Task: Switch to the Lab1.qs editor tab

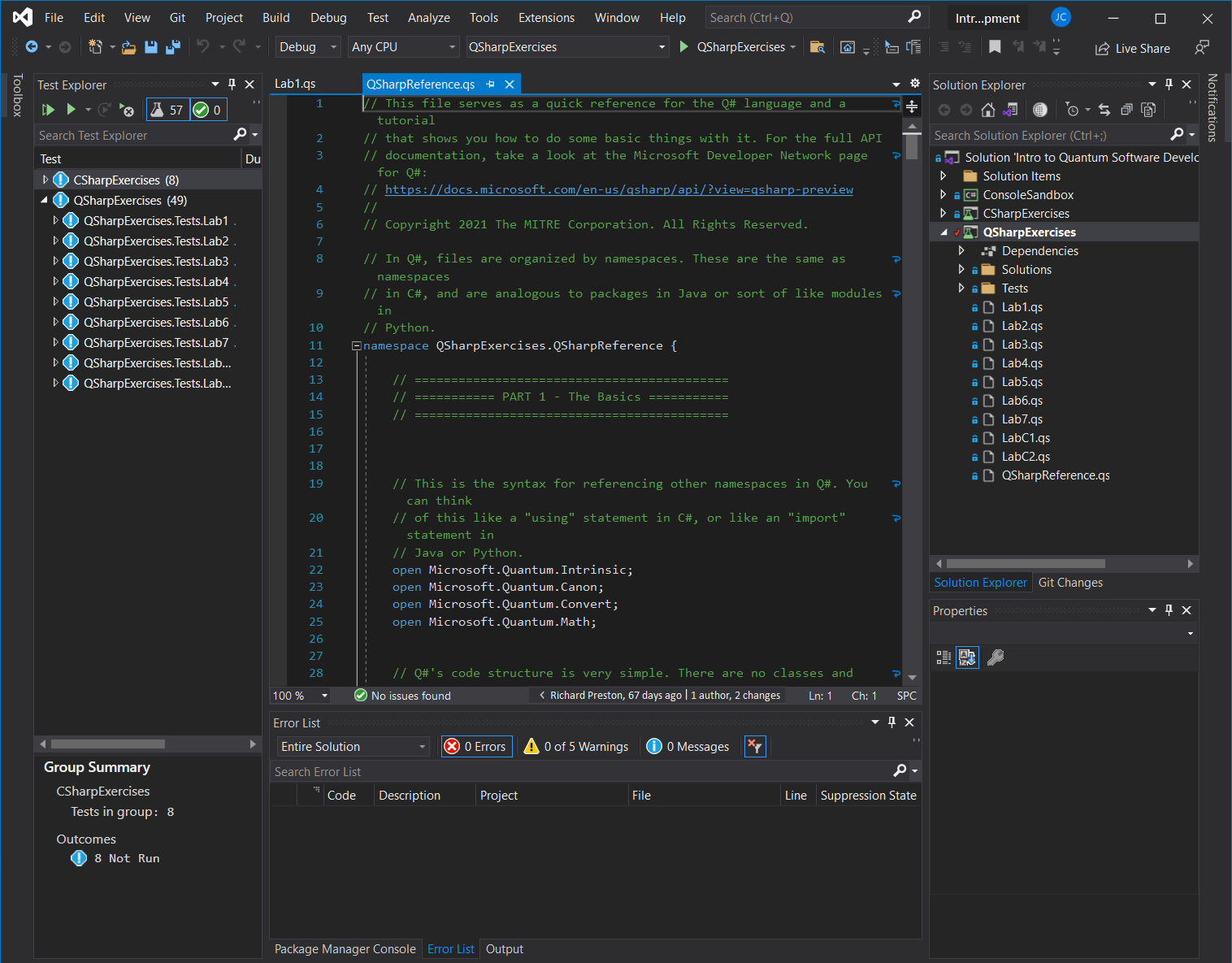Action: pos(295,84)
